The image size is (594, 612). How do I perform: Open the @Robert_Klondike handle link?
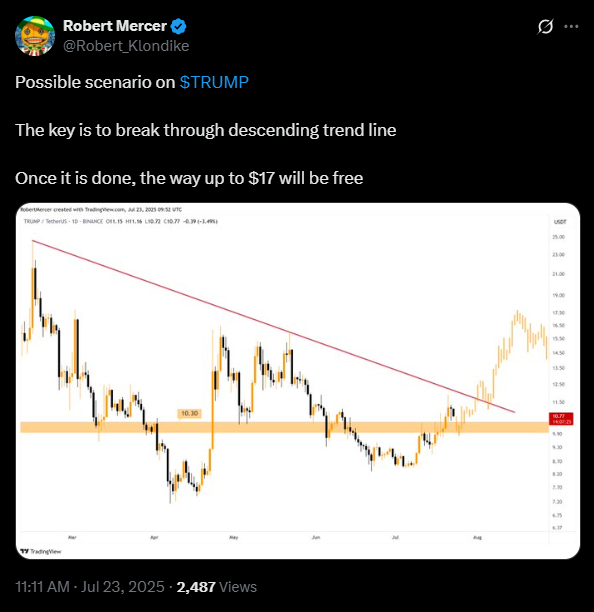(126, 46)
